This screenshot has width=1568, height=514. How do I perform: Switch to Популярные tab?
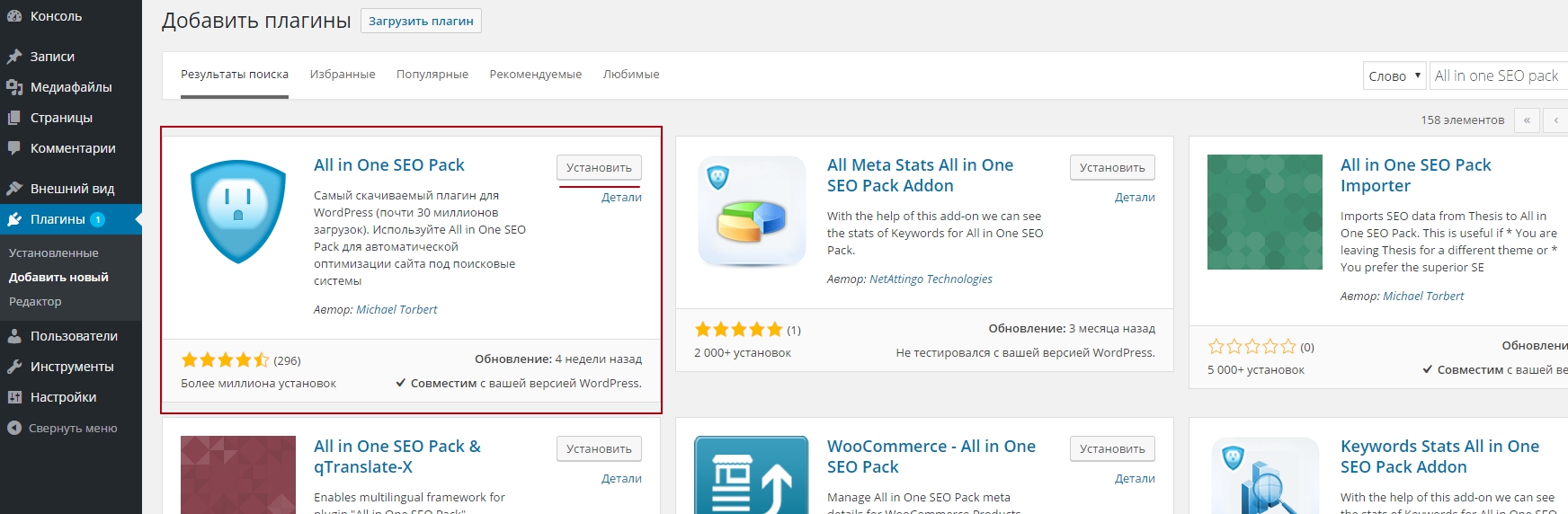click(x=432, y=75)
